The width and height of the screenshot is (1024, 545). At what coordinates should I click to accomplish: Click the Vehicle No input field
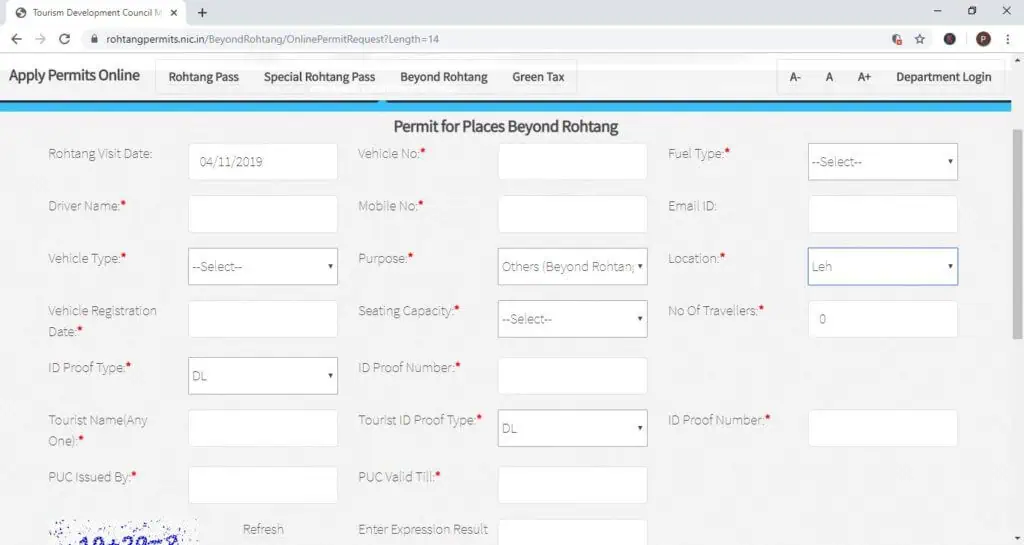click(x=572, y=161)
